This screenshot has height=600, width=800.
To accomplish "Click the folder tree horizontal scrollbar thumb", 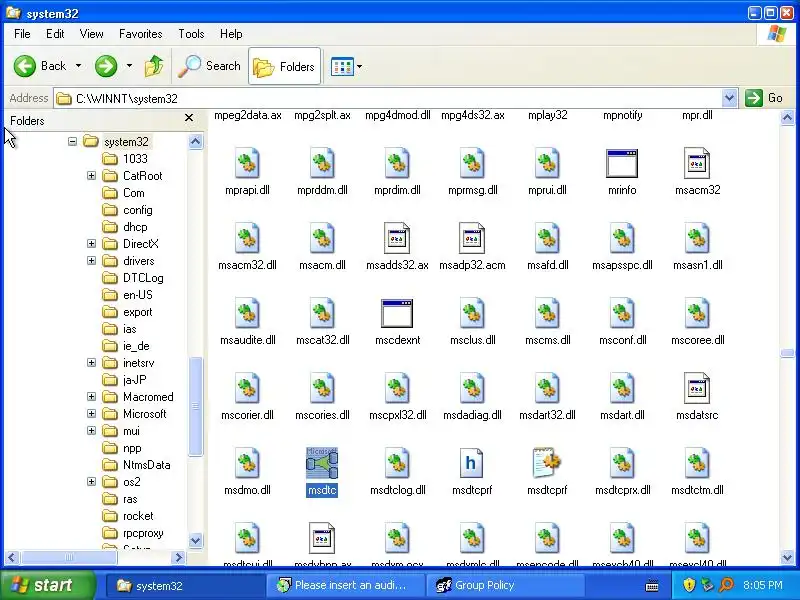I will (x=69, y=557).
